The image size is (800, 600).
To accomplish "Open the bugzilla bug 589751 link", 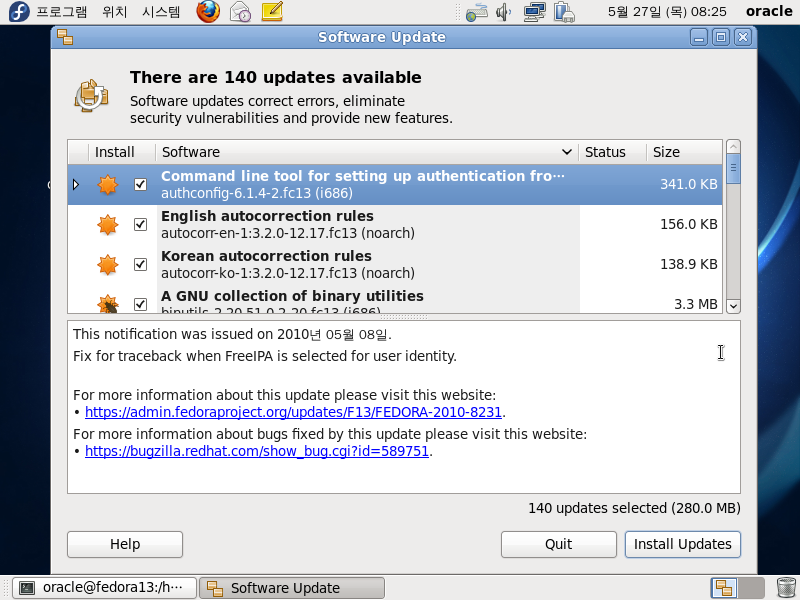I will (x=257, y=452).
